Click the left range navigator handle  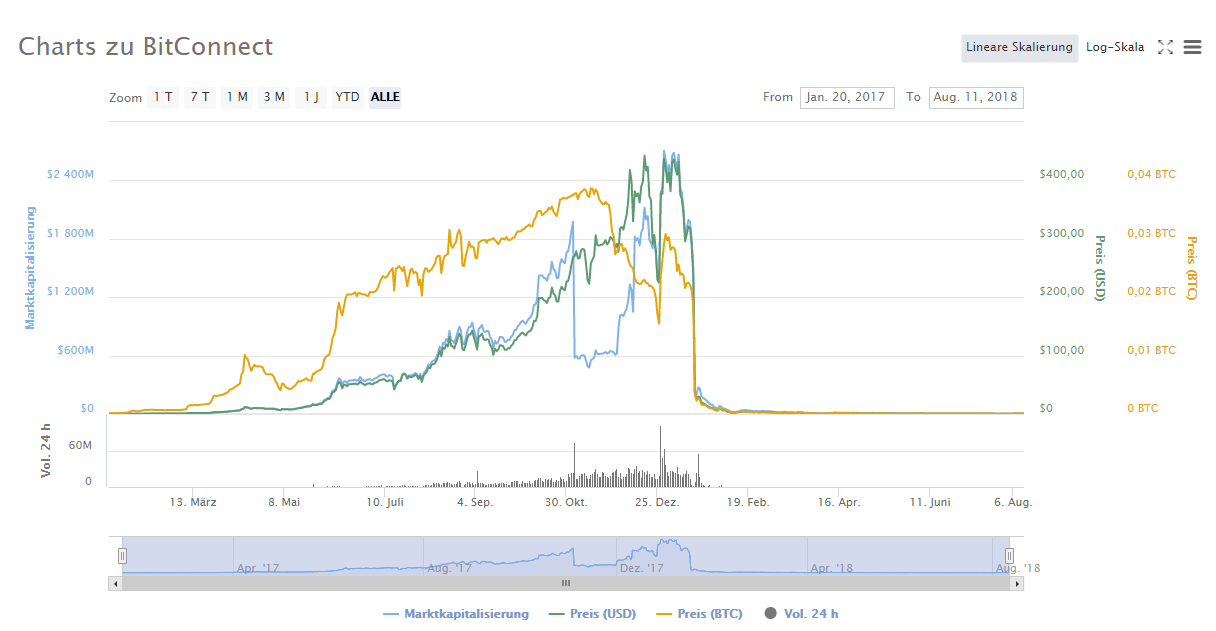(x=122, y=554)
